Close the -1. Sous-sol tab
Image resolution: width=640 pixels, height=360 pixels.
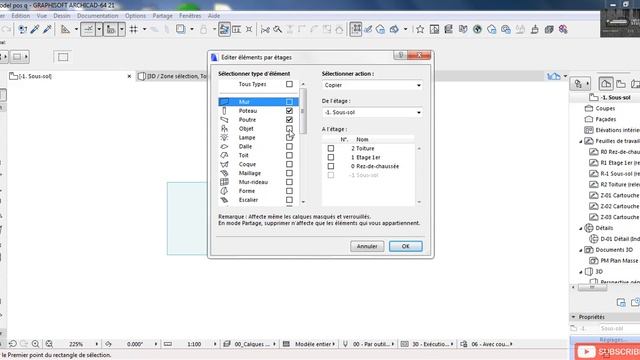[x=129, y=76]
